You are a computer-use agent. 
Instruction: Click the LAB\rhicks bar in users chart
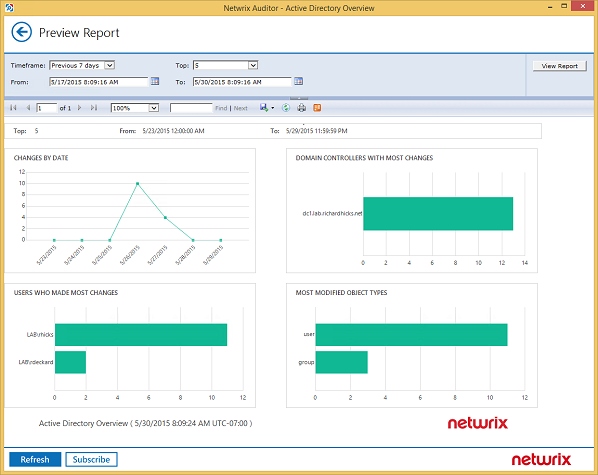coord(141,335)
